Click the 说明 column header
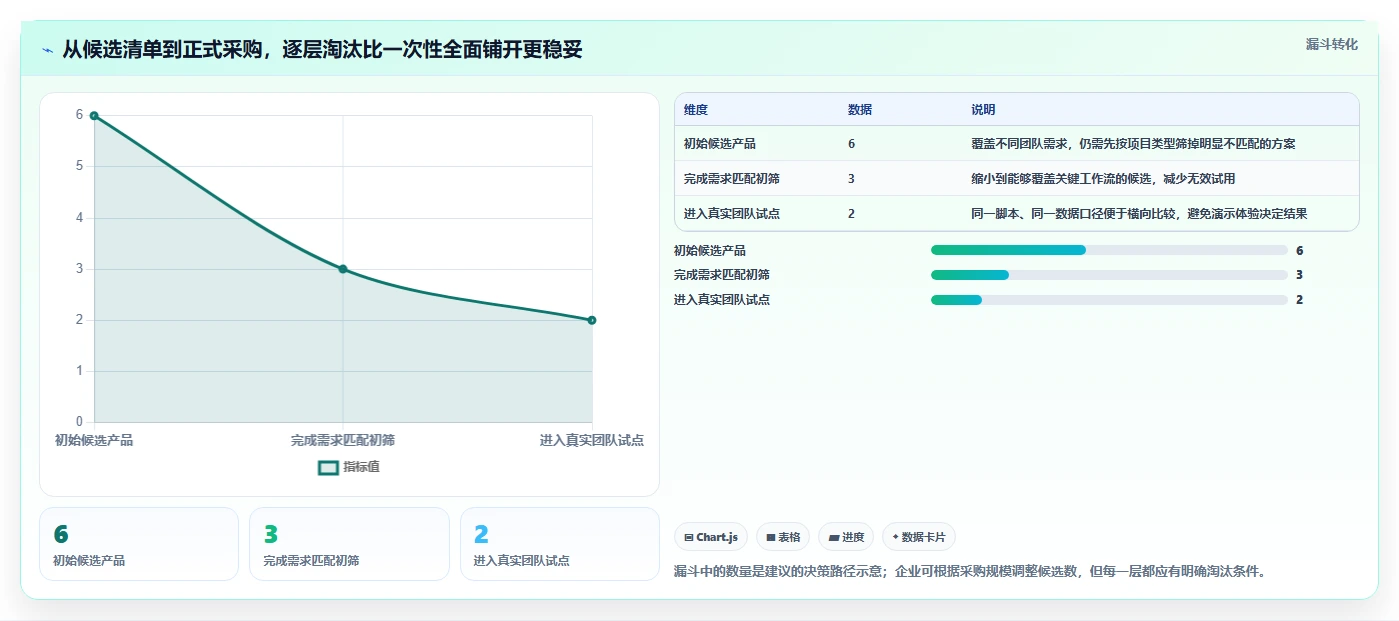The width and height of the screenshot is (1399, 621). tap(983, 110)
